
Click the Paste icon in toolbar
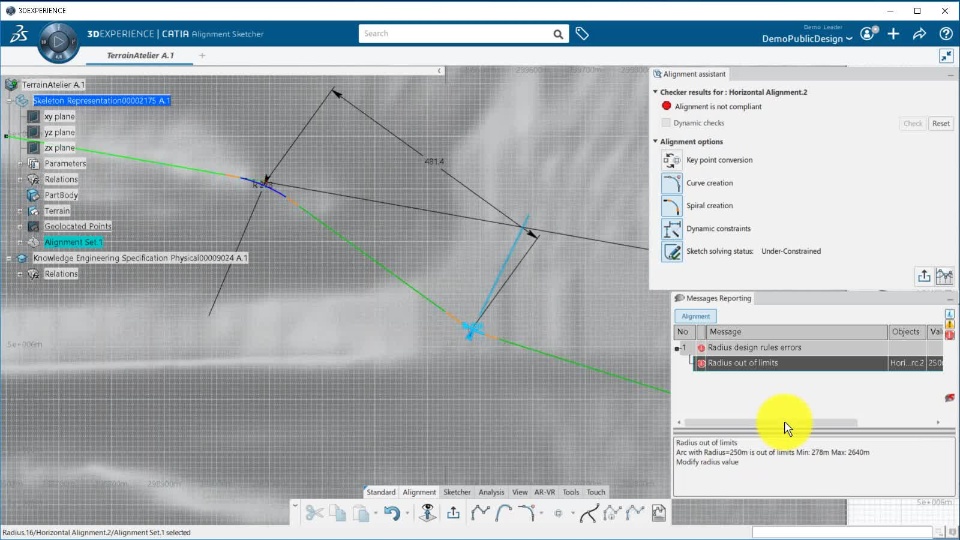pos(361,513)
